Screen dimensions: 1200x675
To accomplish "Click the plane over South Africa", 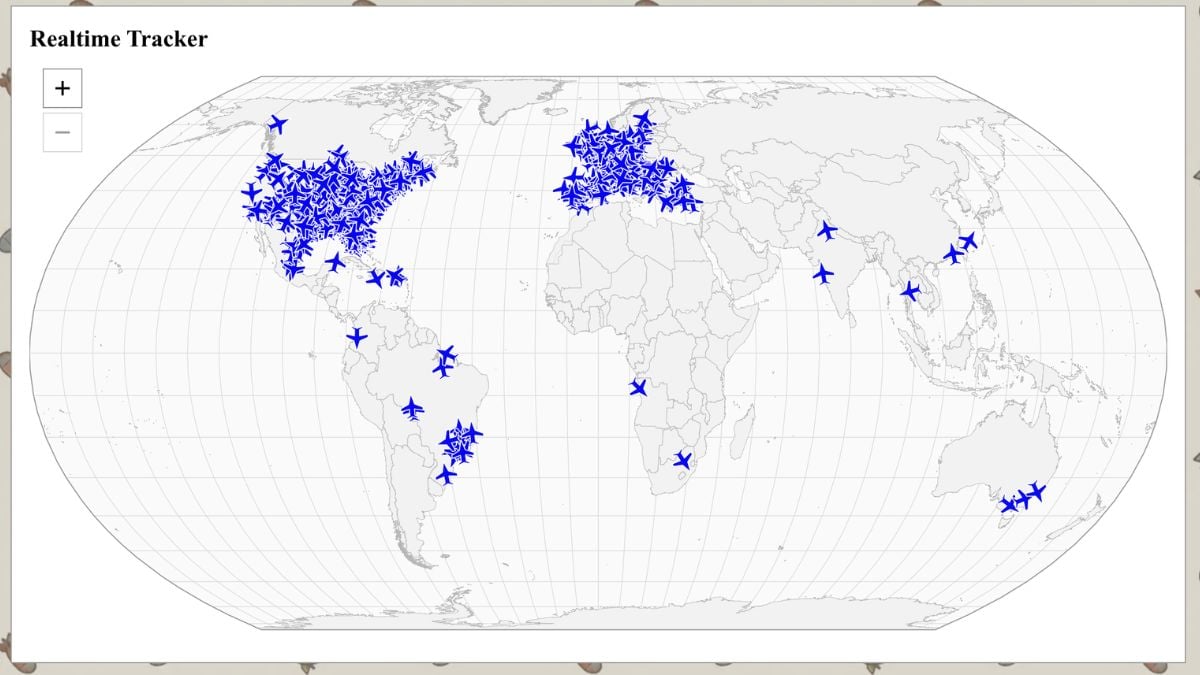I will click(682, 460).
